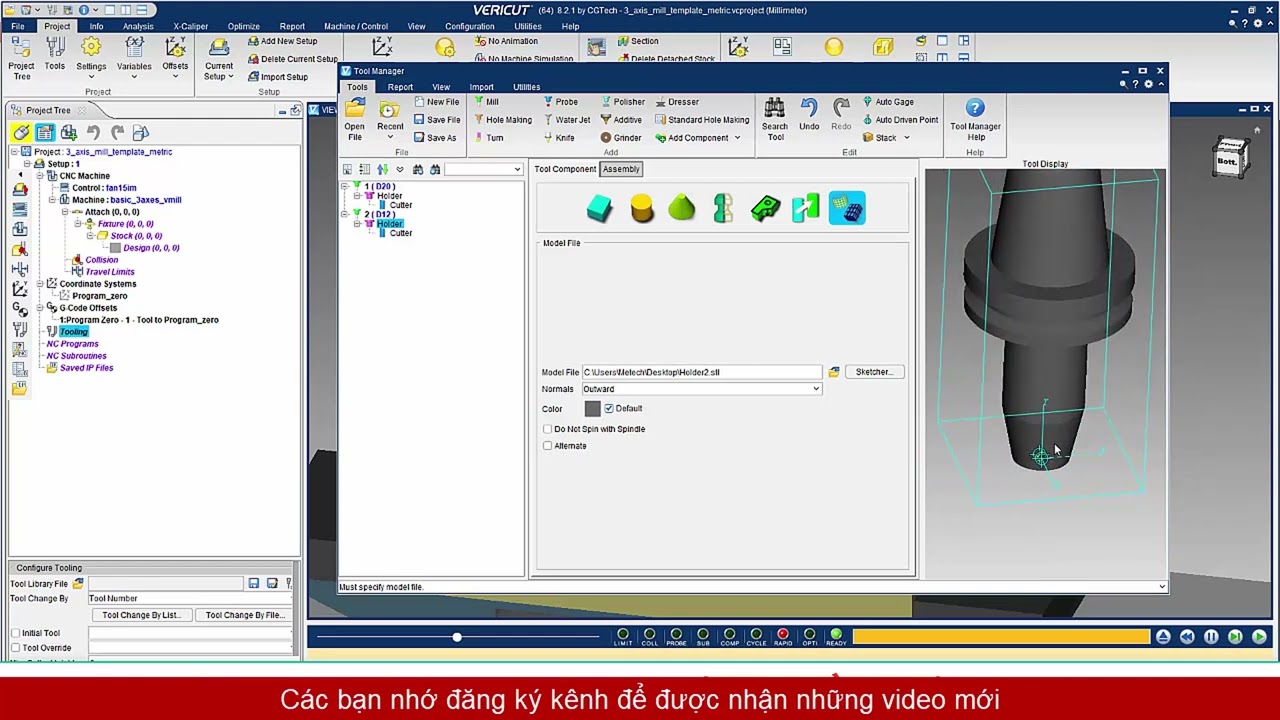Add a Water Jet tool
This screenshot has height=720, width=1280.
(x=566, y=120)
